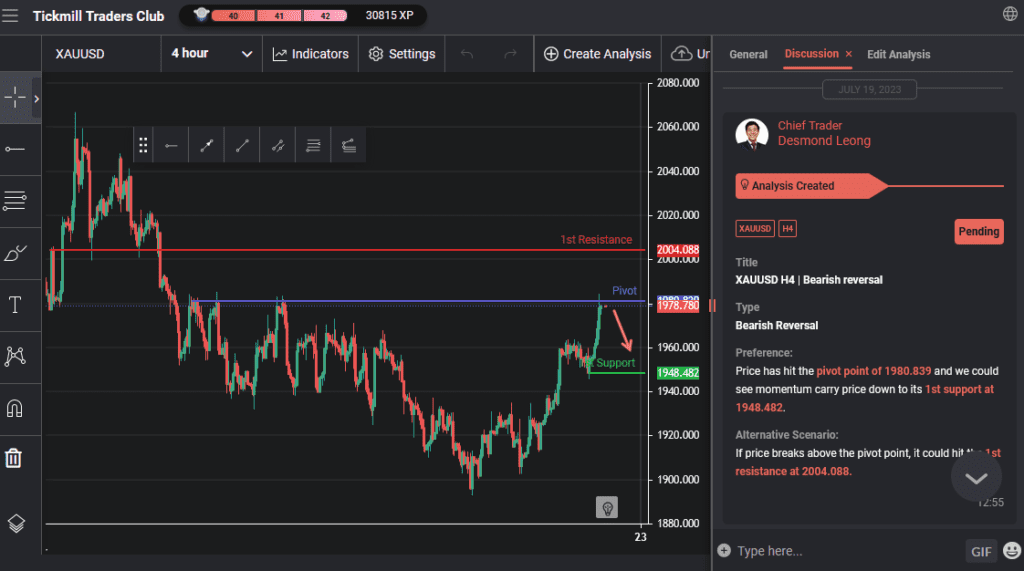Image resolution: width=1024 pixels, height=571 pixels.
Task: Toggle the magnet snap mode
Action: click(x=15, y=408)
